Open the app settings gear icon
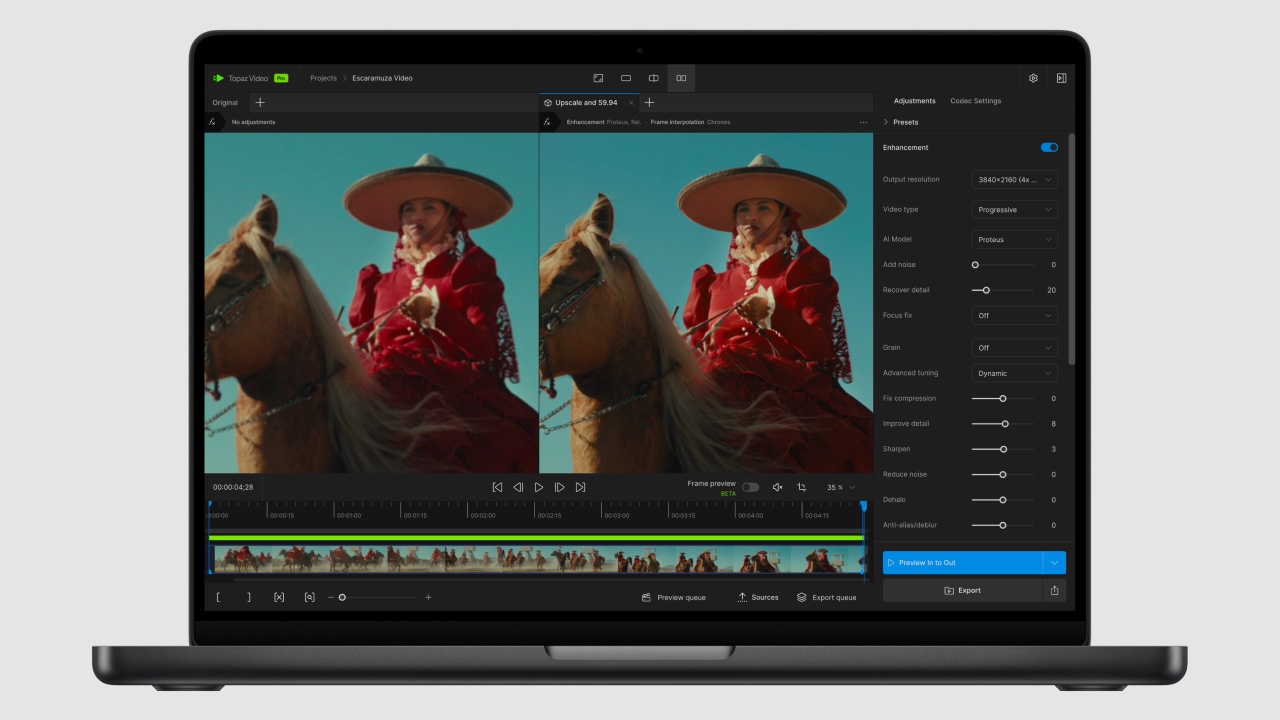1280x720 pixels. pos(1033,78)
